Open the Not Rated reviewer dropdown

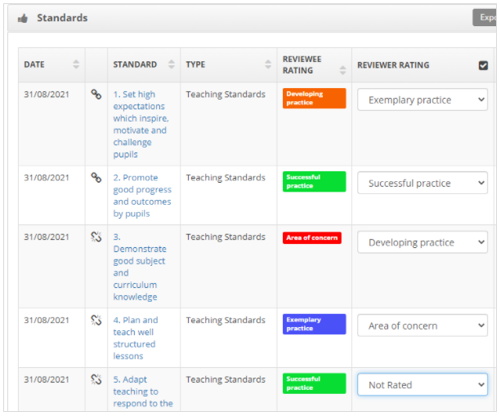pyautogui.click(x=422, y=385)
